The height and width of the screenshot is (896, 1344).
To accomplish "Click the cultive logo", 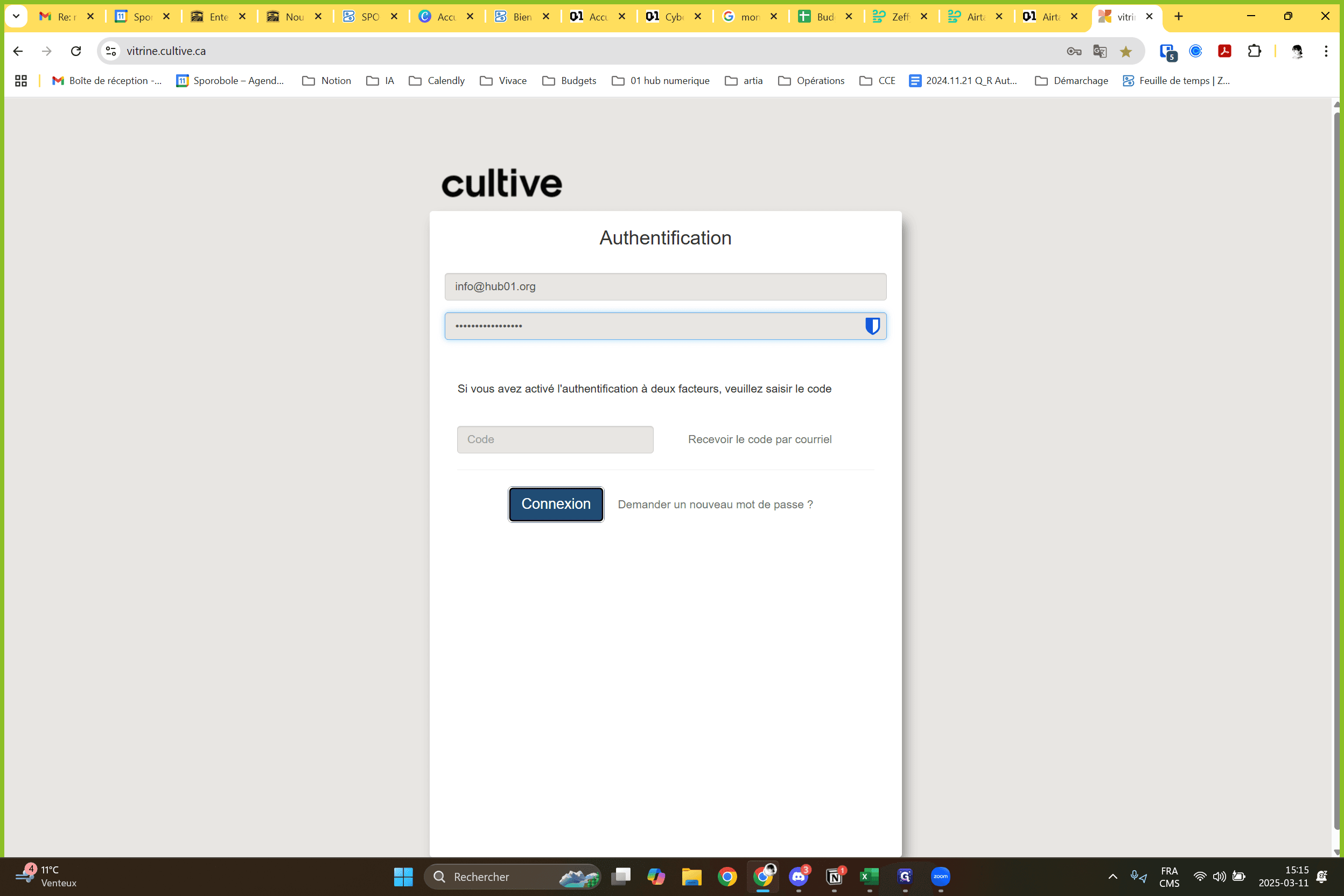I will 501,184.
